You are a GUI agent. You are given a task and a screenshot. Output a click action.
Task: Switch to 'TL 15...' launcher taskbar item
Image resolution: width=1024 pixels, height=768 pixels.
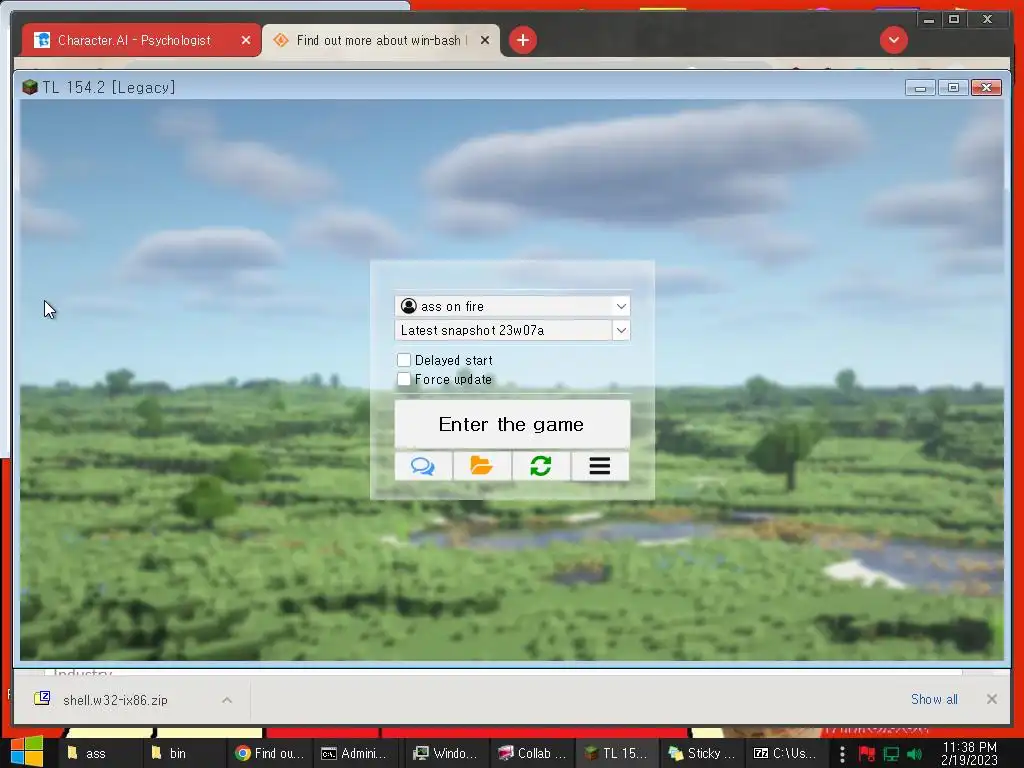pyautogui.click(x=616, y=754)
